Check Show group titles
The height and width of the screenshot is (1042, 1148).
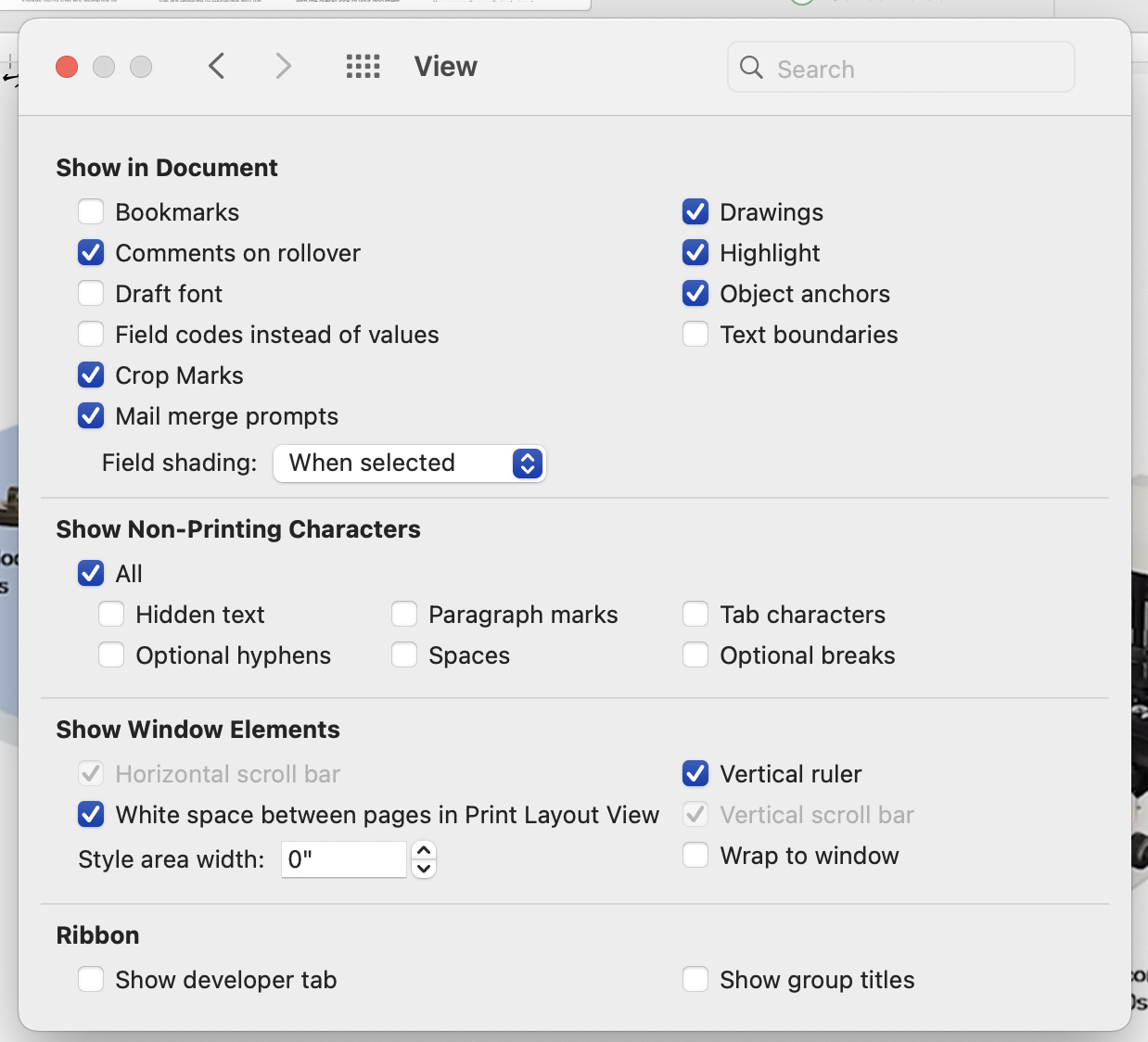pos(695,980)
